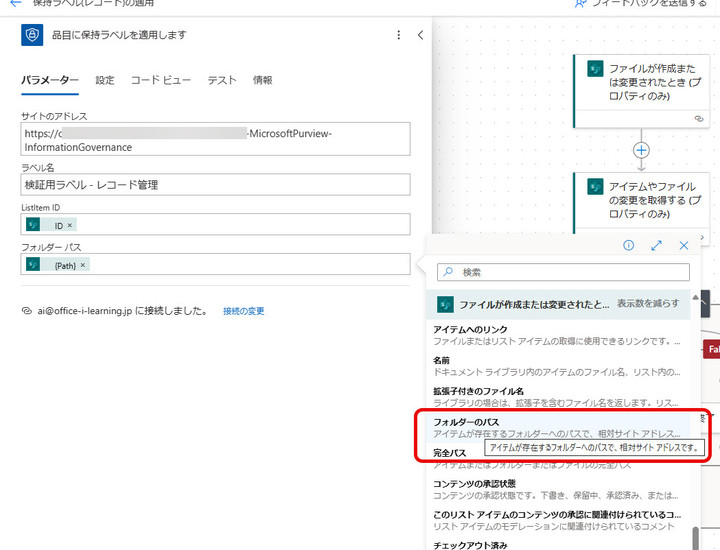This screenshot has height=550, width=720.
Task: Close the dynamic content popup
Action: [x=684, y=245]
